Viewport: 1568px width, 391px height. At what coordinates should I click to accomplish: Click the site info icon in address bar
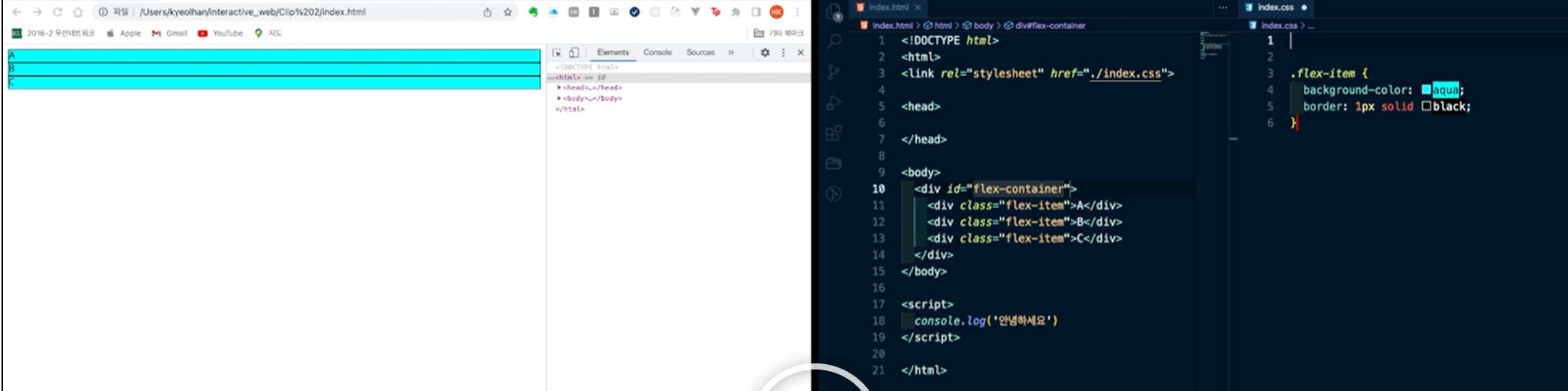pyautogui.click(x=103, y=12)
